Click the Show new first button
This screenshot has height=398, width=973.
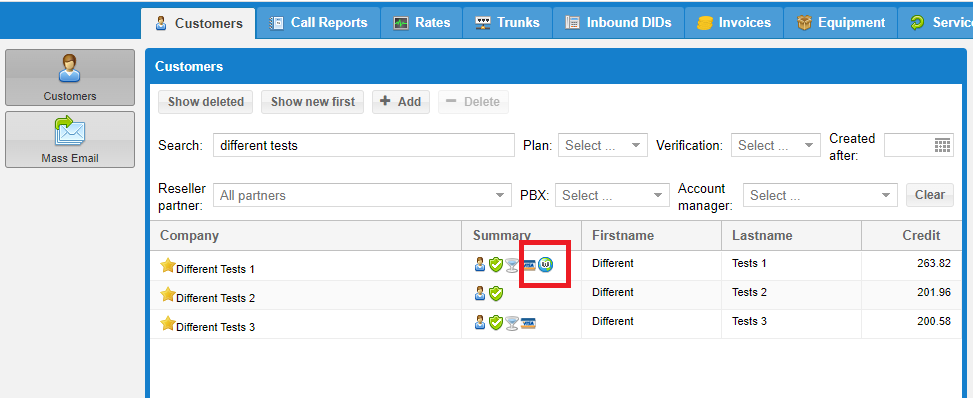click(x=313, y=102)
